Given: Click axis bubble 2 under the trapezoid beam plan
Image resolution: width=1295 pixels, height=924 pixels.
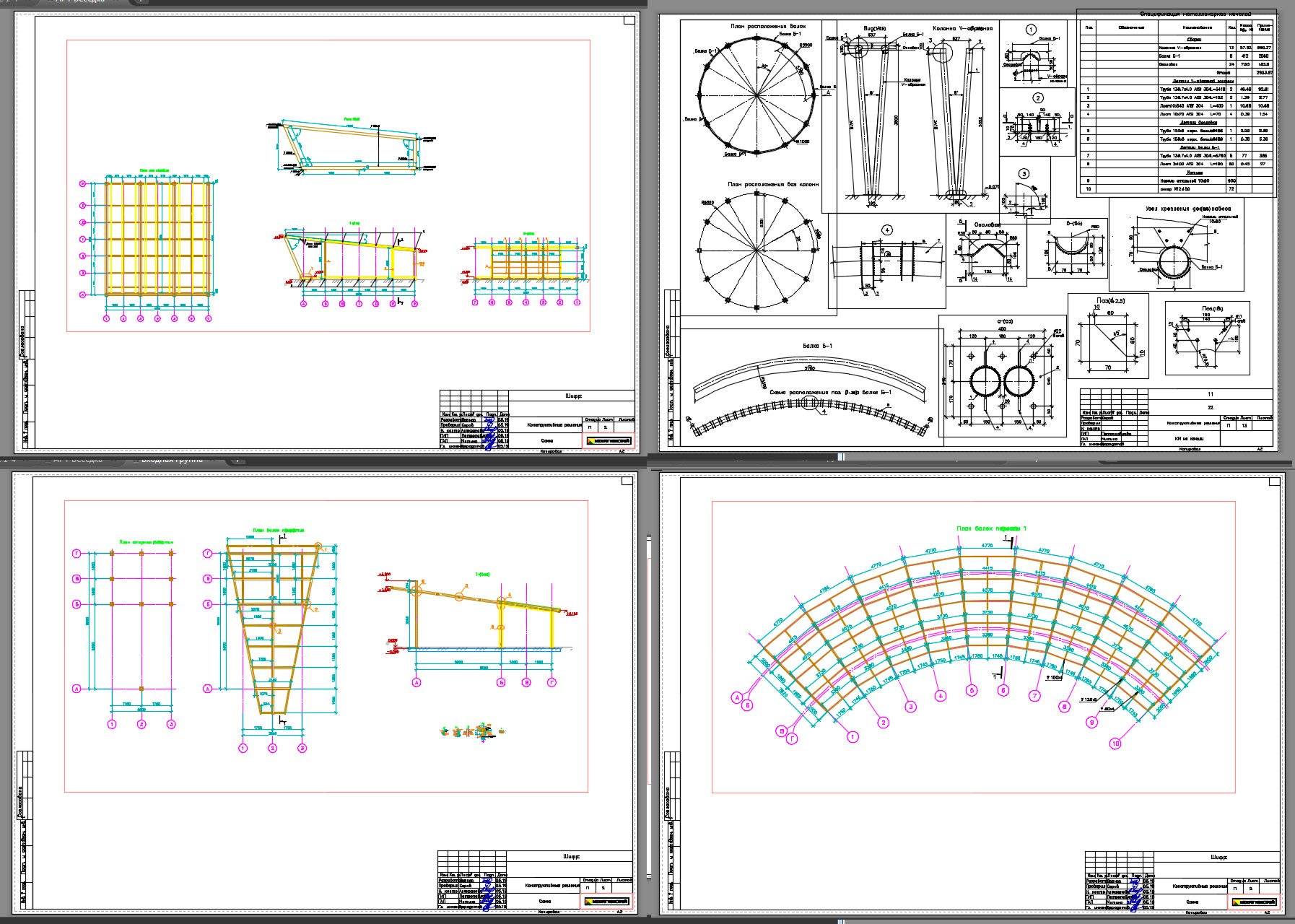Looking at the screenshot, I should [x=273, y=748].
